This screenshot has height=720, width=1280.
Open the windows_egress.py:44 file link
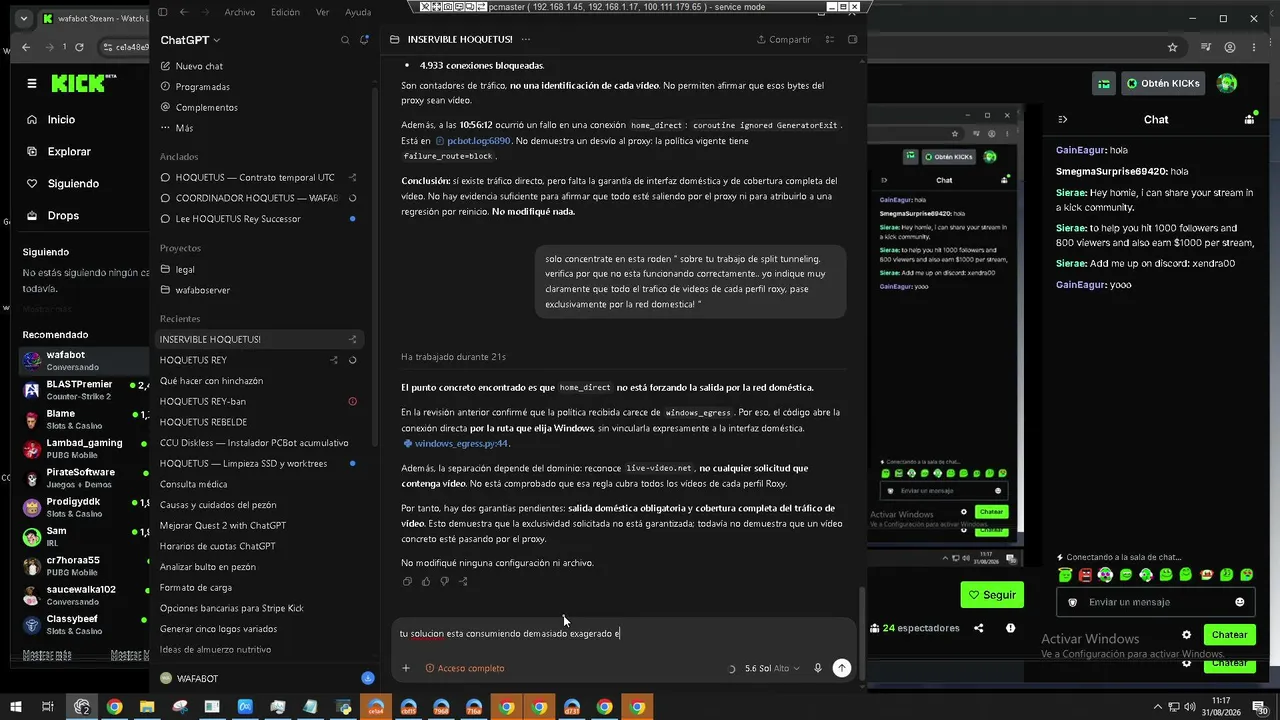[x=456, y=444]
